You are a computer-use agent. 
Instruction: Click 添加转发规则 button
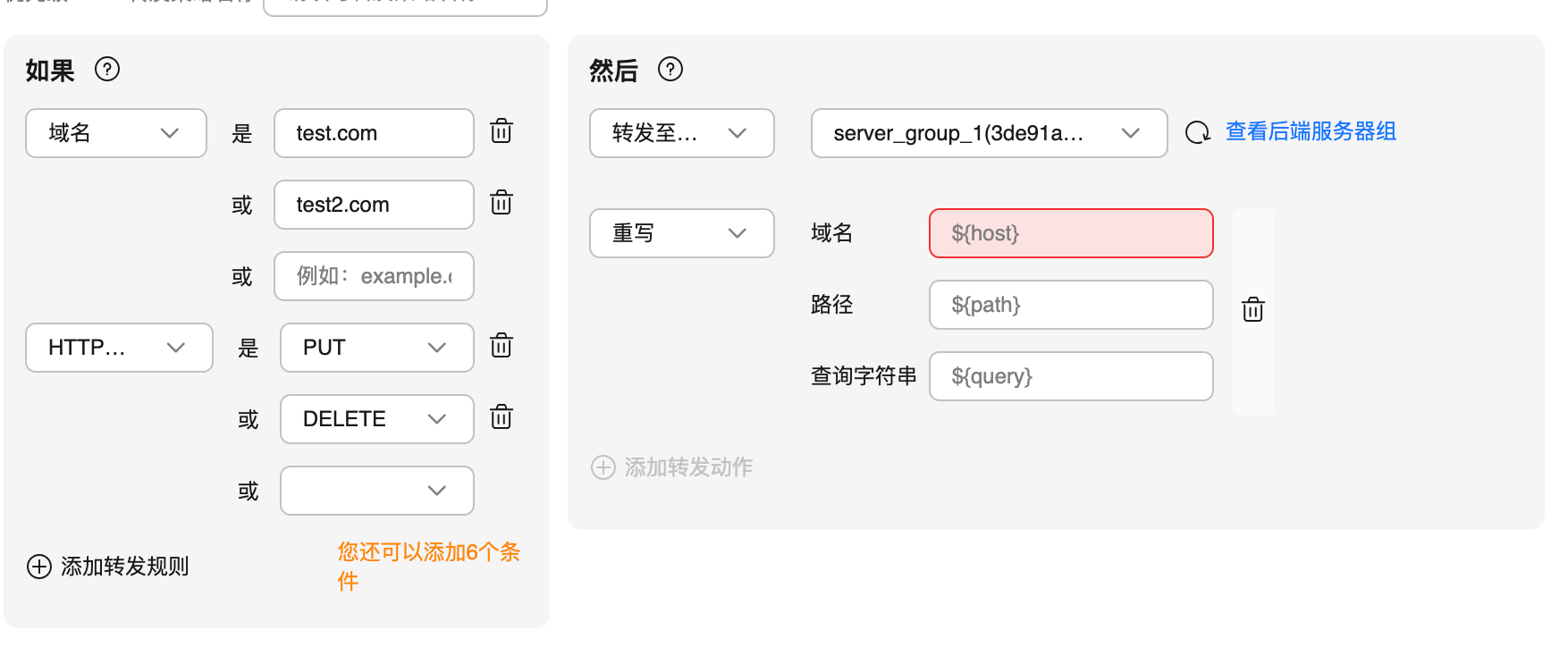[108, 567]
